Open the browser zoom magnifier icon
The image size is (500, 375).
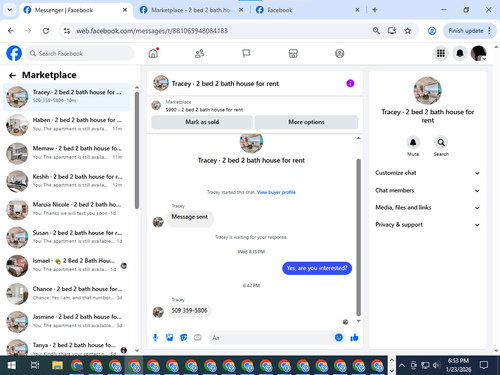coord(376,31)
